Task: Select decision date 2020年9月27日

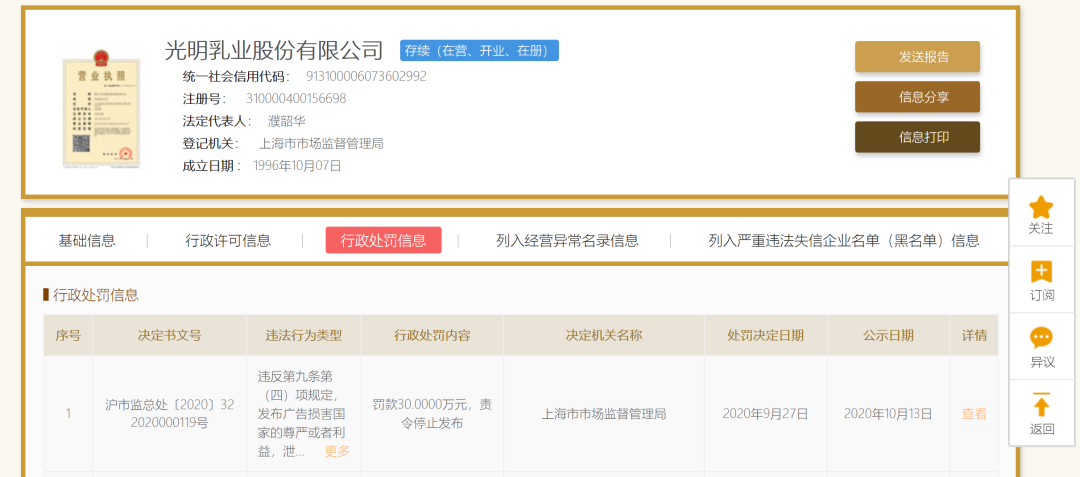Action: pos(765,414)
